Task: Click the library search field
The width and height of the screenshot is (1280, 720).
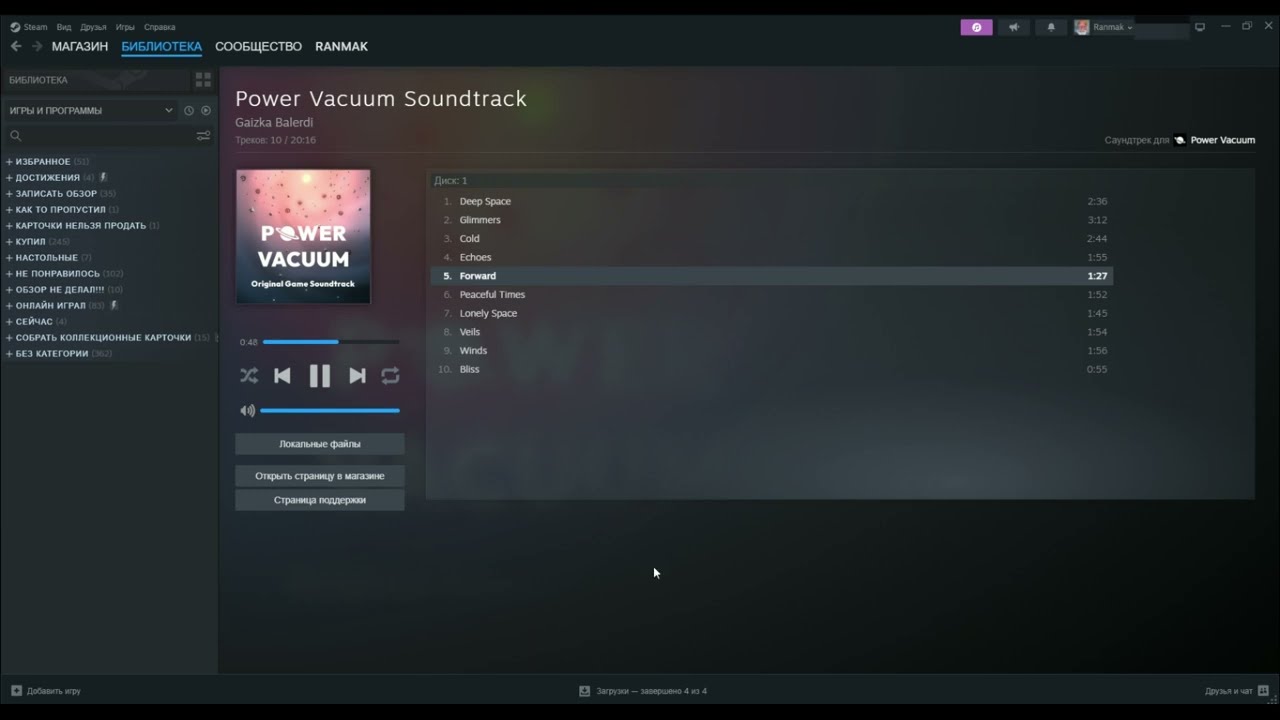Action: click(x=100, y=136)
